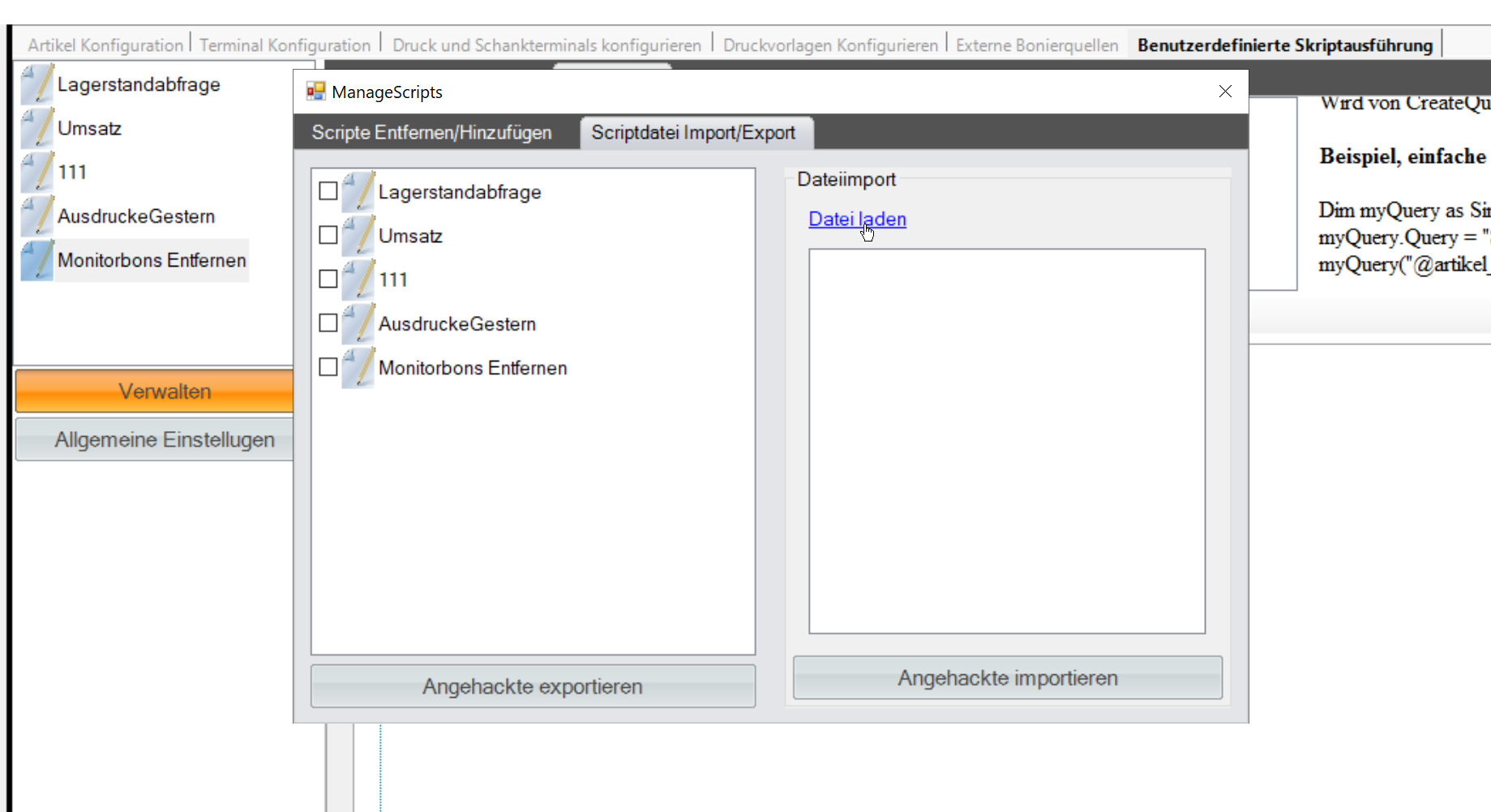This screenshot has width=1491, height=812.
Task: Open the Druckvorlagen Konfigurieren tab
Action: [x=830, y=45]
